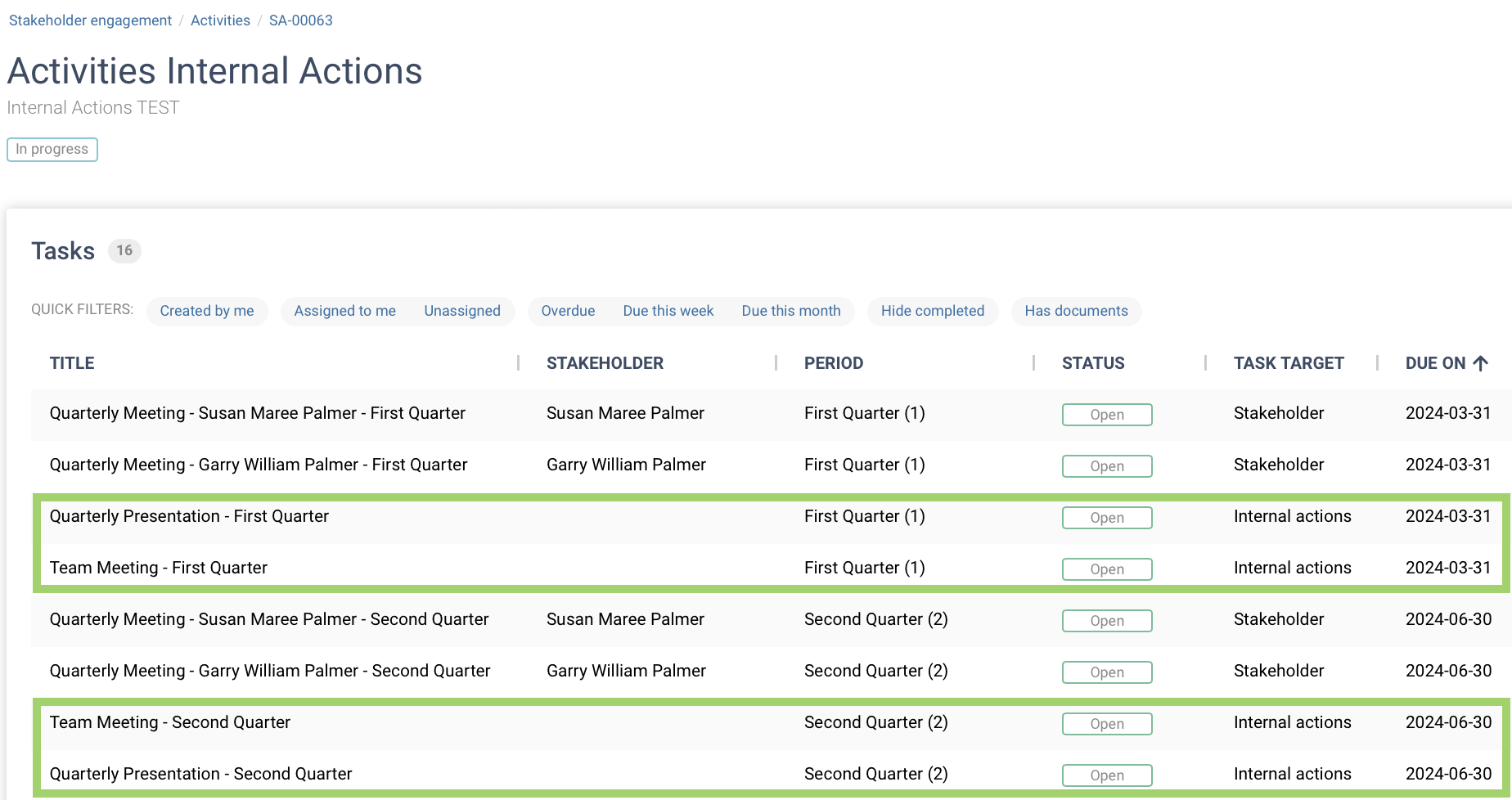
Task: Click the Status column header
Action: pos(1093,363)
